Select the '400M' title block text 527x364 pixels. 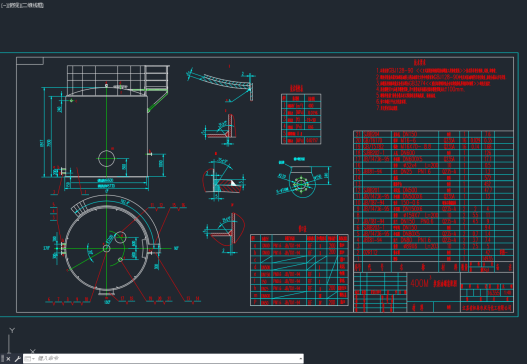pyautogui.click(x=419, y=283)
